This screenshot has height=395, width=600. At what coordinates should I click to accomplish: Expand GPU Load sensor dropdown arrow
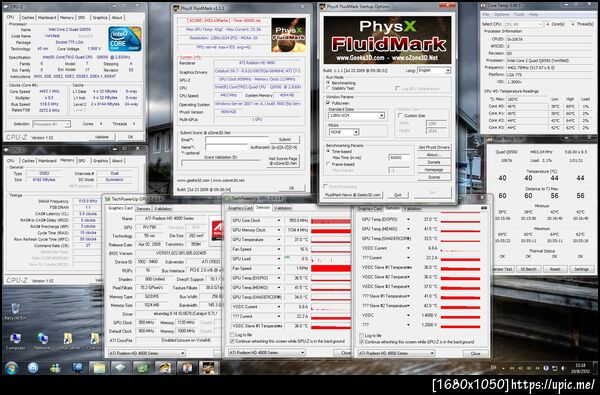click(279, 259)
